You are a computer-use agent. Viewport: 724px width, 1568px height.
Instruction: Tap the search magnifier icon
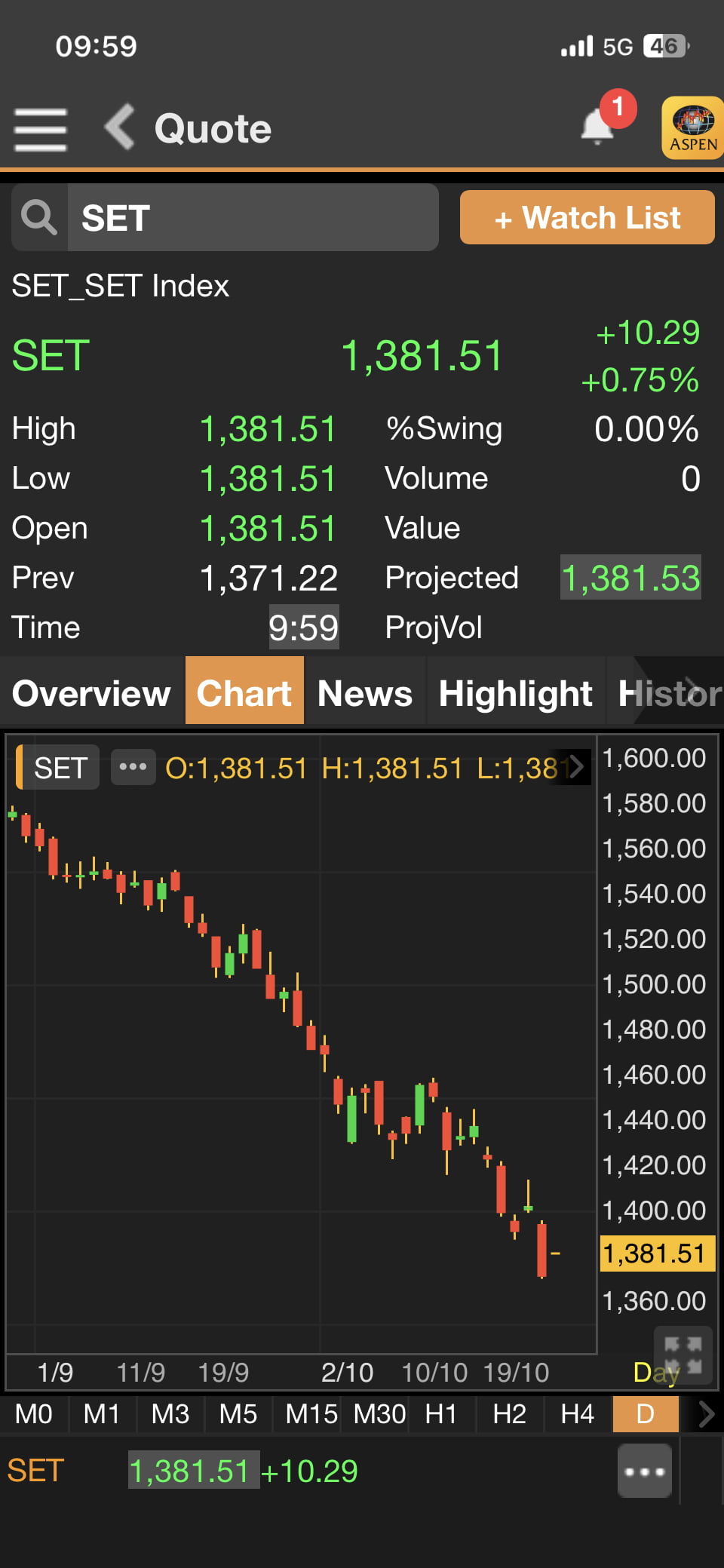pos(39,218)
